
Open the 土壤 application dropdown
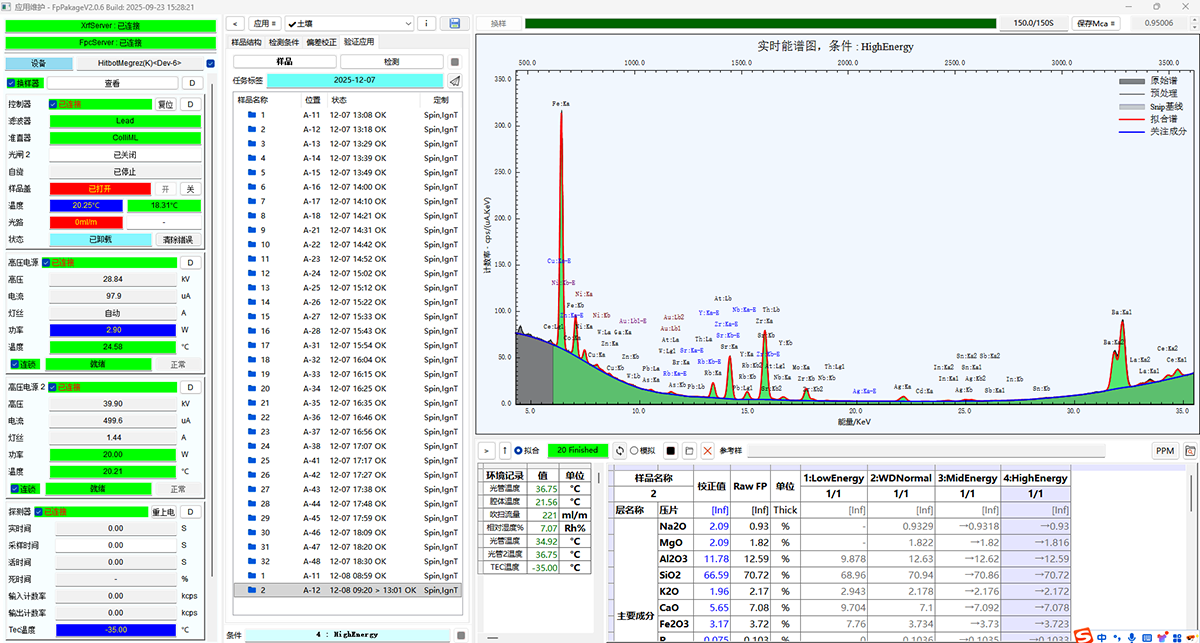(350, 23)
